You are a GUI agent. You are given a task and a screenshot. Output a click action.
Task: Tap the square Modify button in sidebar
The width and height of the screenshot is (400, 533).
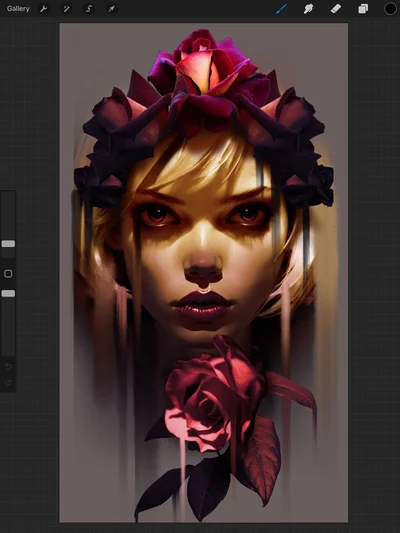pyautogui.click(x=8, y=274)
